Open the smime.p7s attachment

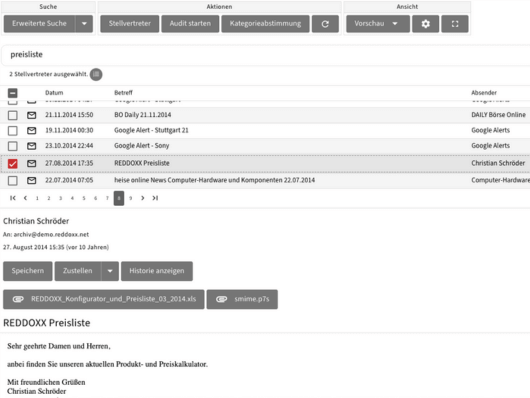pyautogui.click(x=242, y=299)
